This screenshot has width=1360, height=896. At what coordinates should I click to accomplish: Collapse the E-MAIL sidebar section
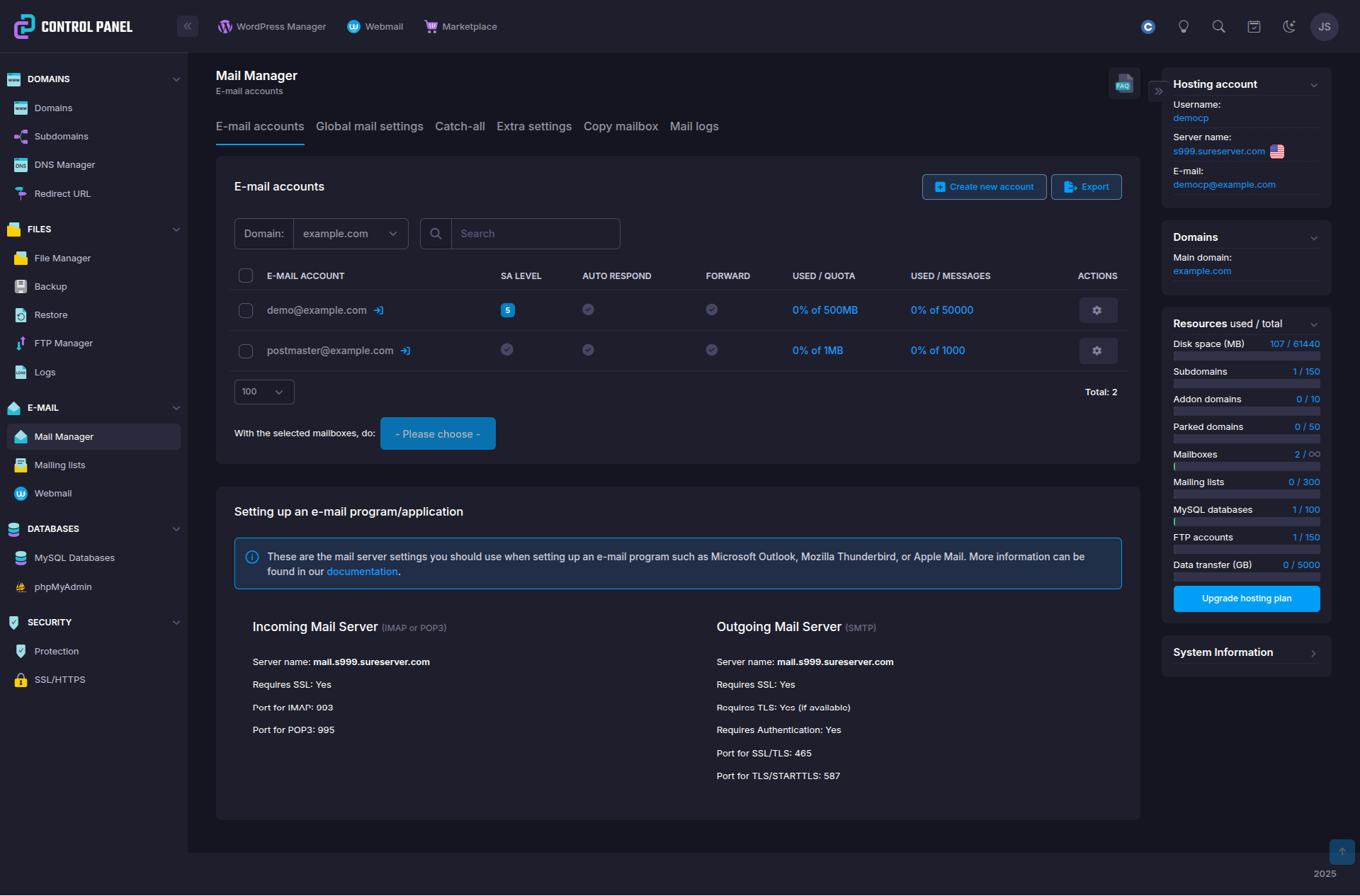[176, 408]
